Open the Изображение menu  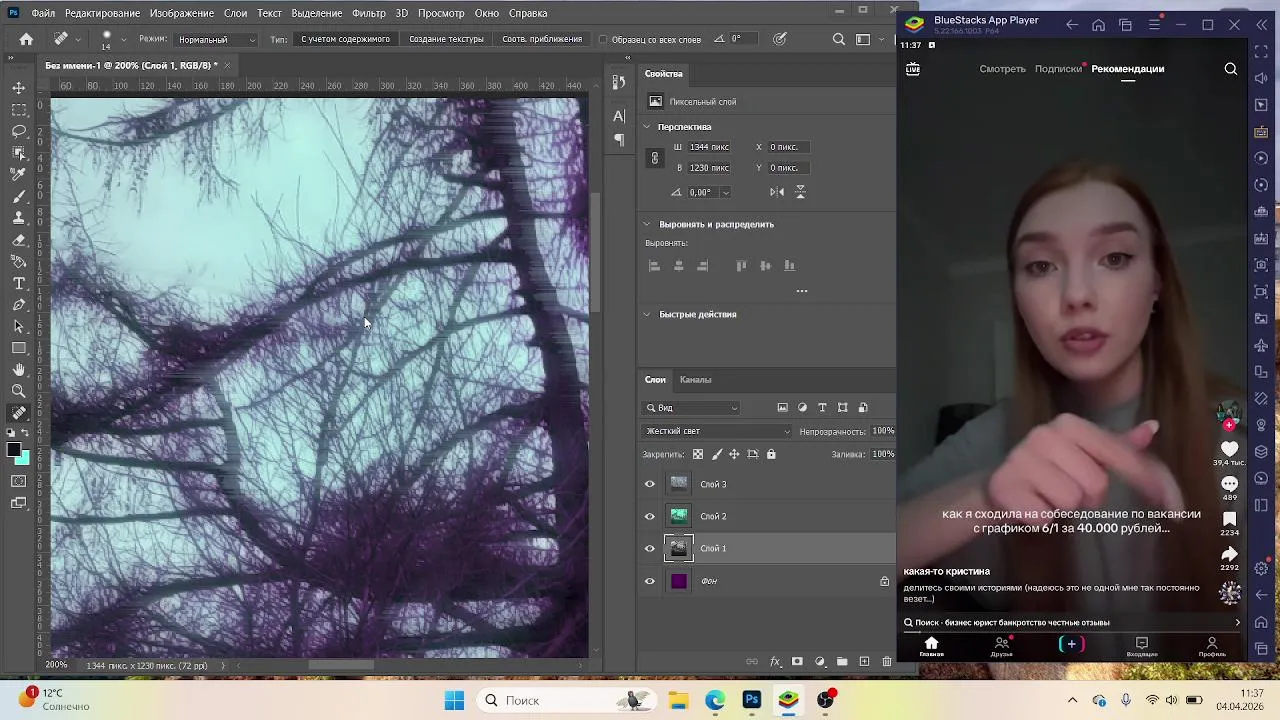(x=182, y=13)
